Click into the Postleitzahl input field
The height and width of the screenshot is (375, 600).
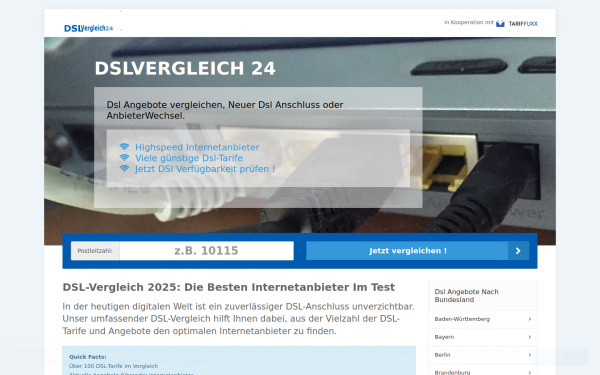point(207,251)
